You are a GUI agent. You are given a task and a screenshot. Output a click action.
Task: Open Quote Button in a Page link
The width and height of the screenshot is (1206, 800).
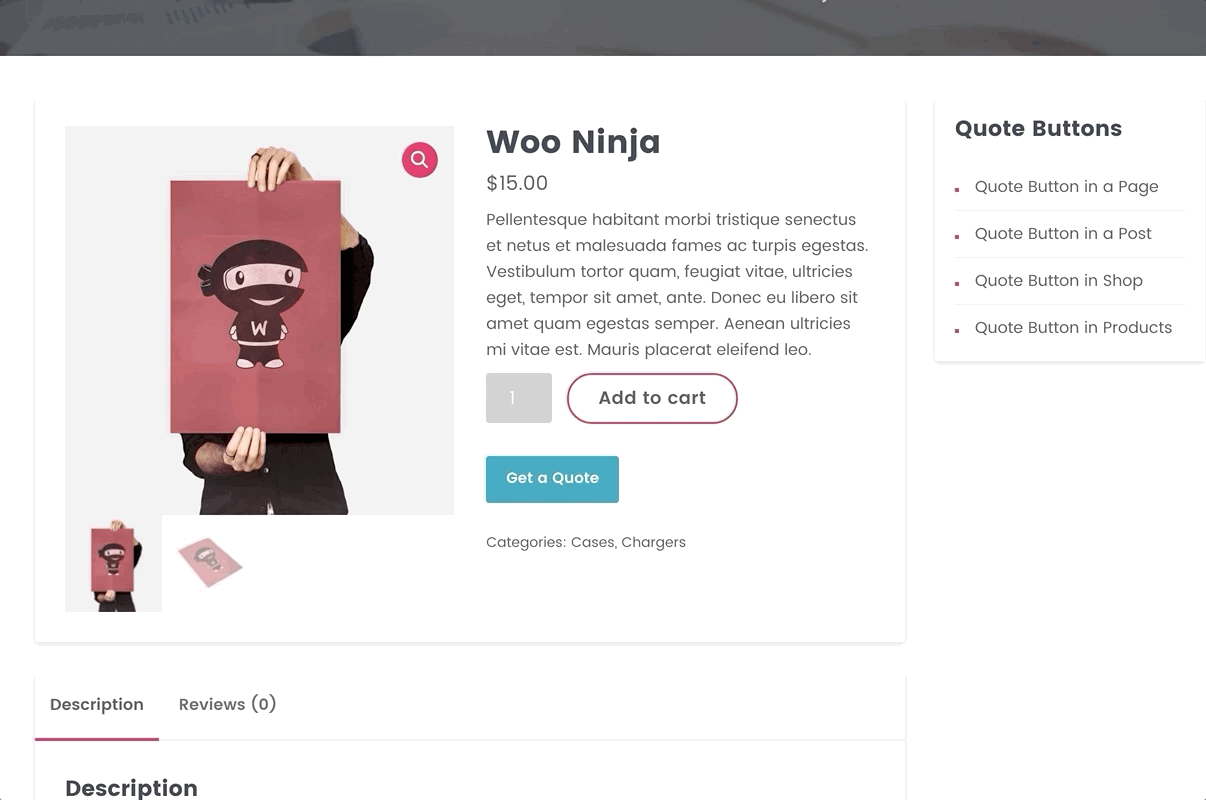(x=1066, y=187)
